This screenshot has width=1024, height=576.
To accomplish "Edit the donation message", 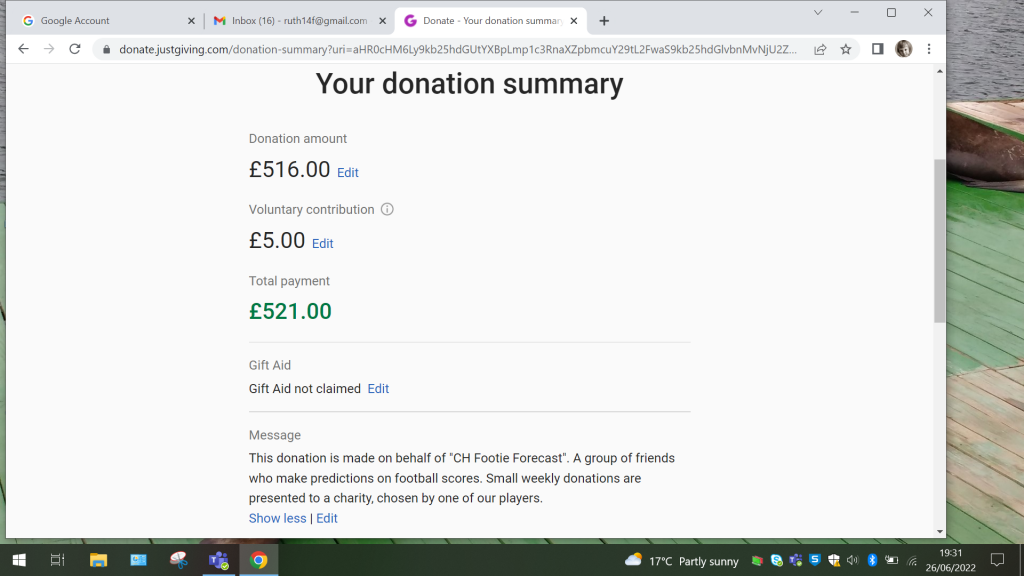I will [x=327, y=518].
